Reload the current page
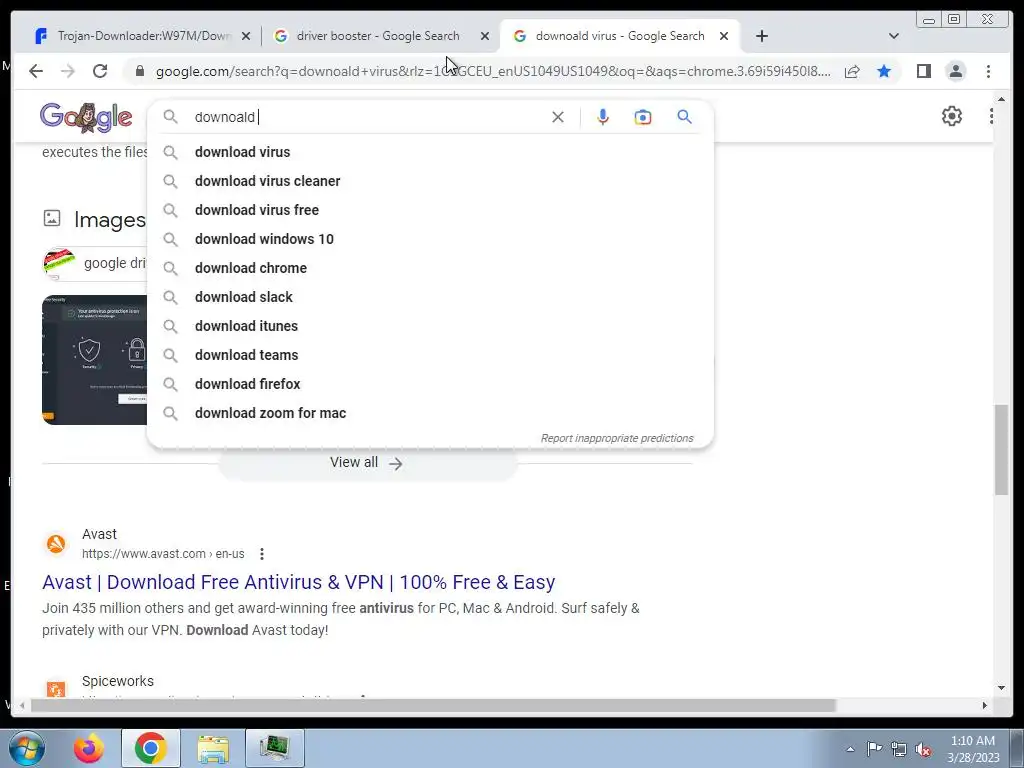The height and width of the screenshot is (768, 1024). (100, 71)
